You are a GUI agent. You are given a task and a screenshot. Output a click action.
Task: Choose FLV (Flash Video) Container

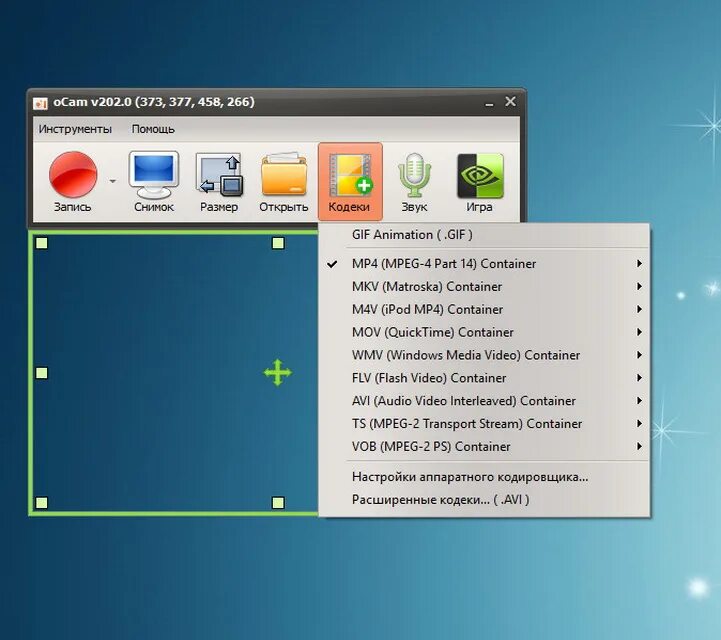coord(484,378)
